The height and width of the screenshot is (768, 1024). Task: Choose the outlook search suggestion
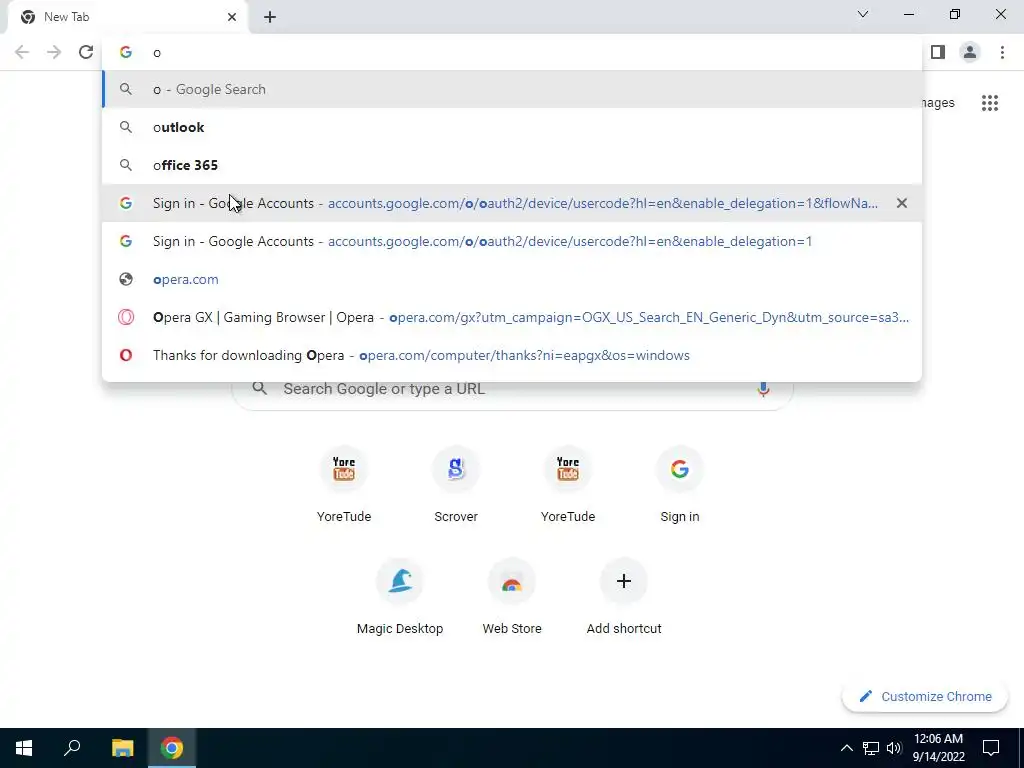512,127
